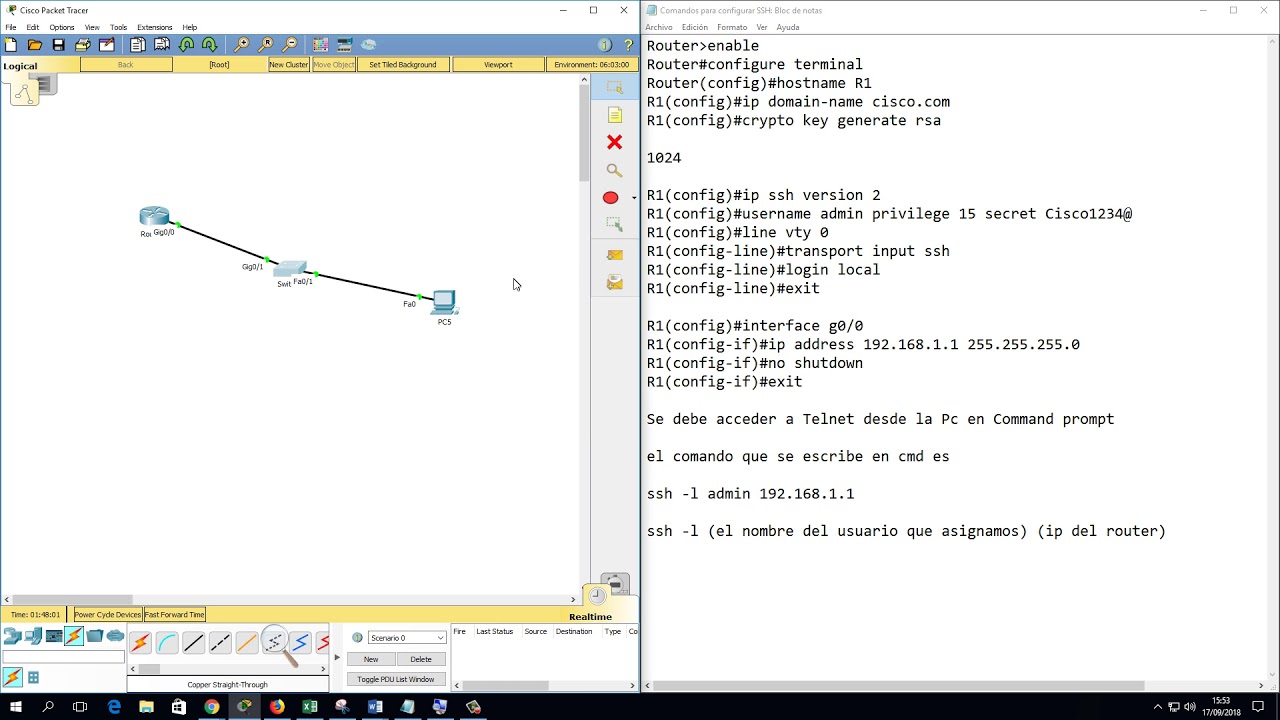Open Tools menu in Packet Tracer

click(x=118, y=27)
